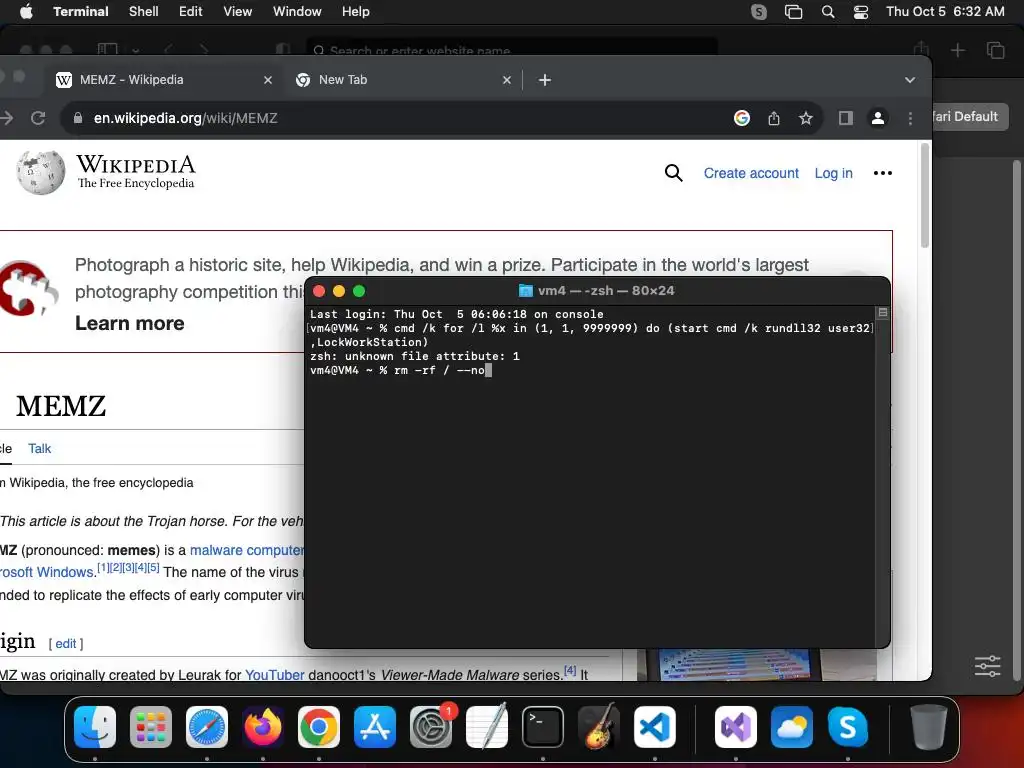
Task: Click Safari's tab overview icon
Action: [995, 50]
